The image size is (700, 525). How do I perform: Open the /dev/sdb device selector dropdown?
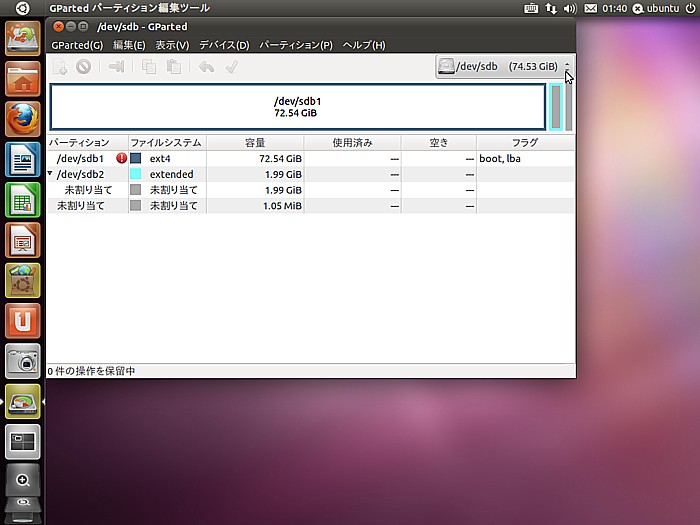coord(504,67)
